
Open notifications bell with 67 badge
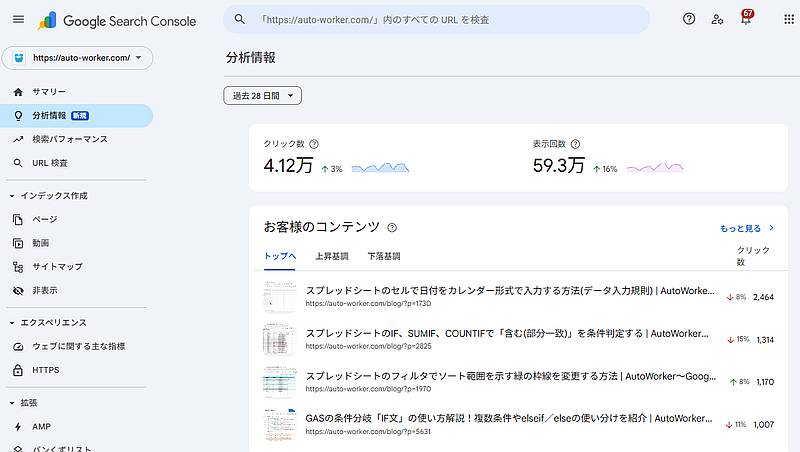click(x=746, y=18)
